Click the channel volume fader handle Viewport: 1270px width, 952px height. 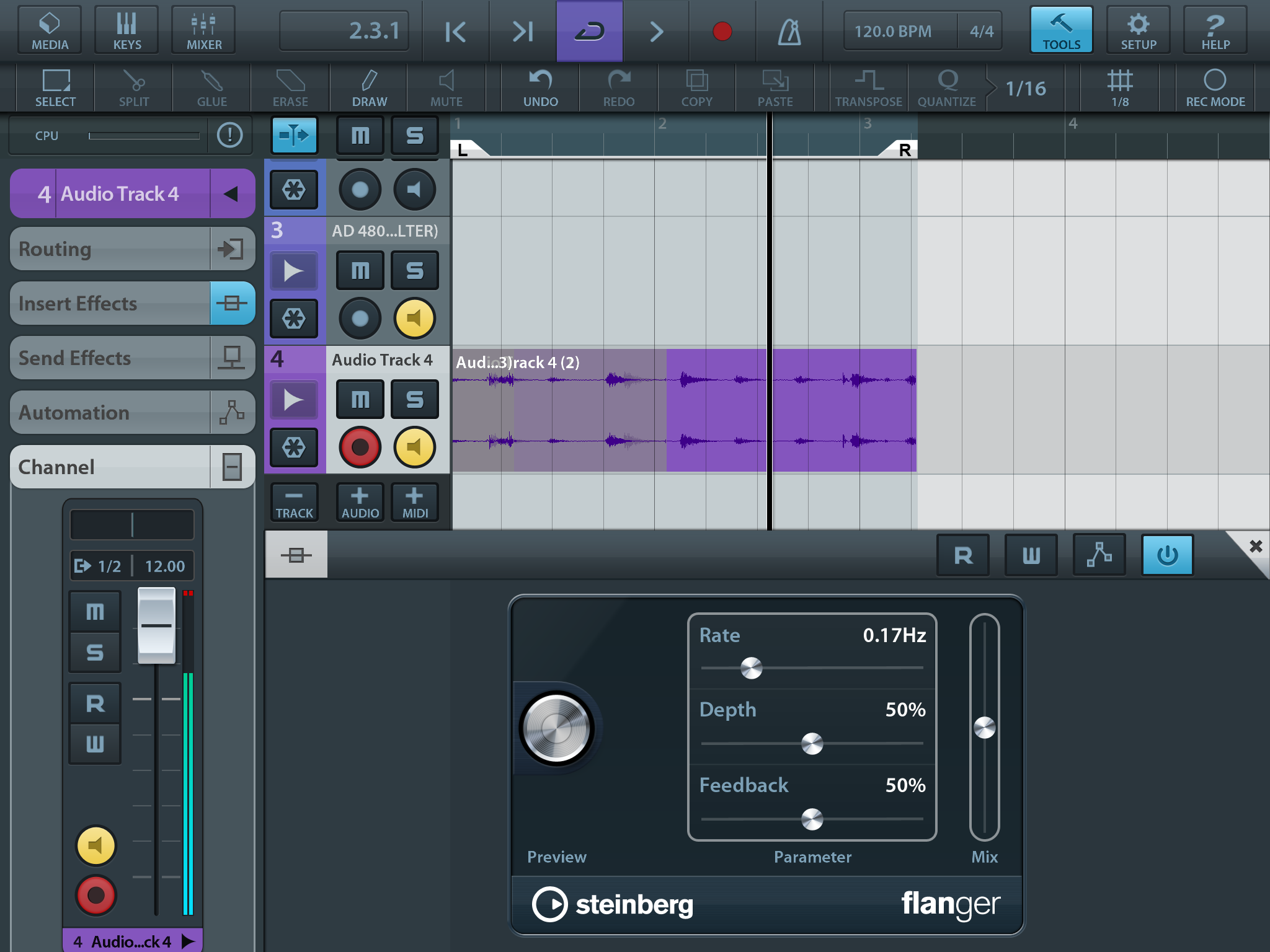pyautogui.click(x=156, y=625)
